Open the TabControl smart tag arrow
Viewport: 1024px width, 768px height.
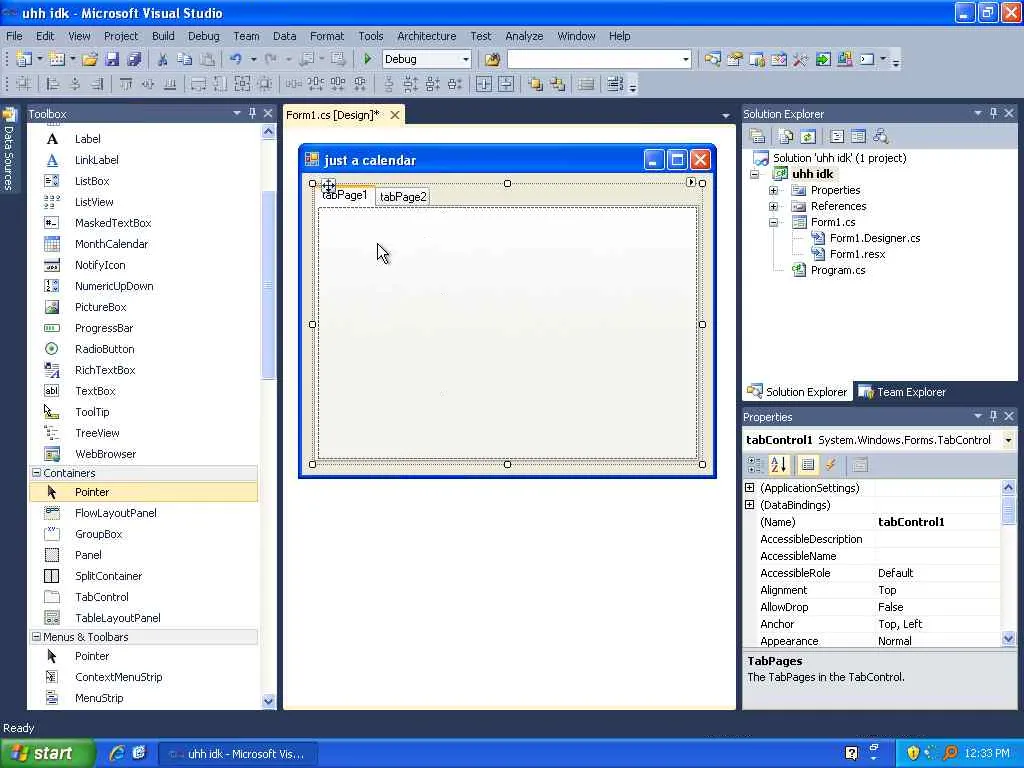[691, 182]
